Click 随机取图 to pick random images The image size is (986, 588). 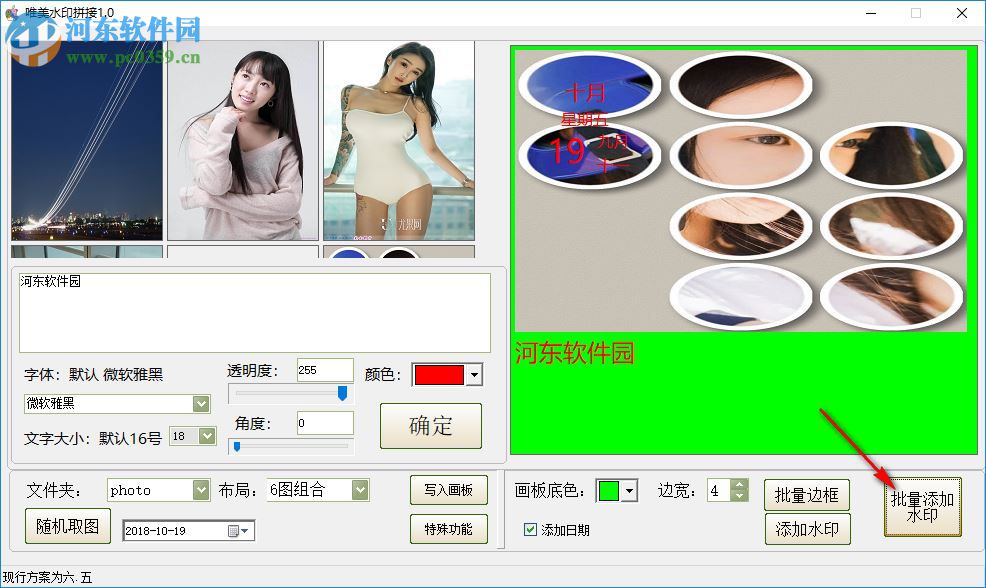[x=65, y=525]
